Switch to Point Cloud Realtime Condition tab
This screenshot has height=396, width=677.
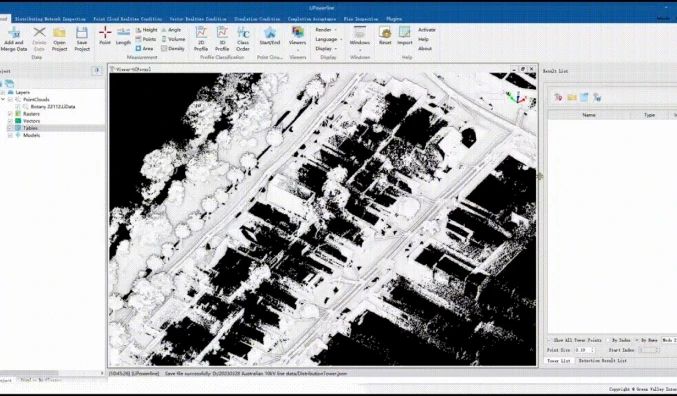128,19
